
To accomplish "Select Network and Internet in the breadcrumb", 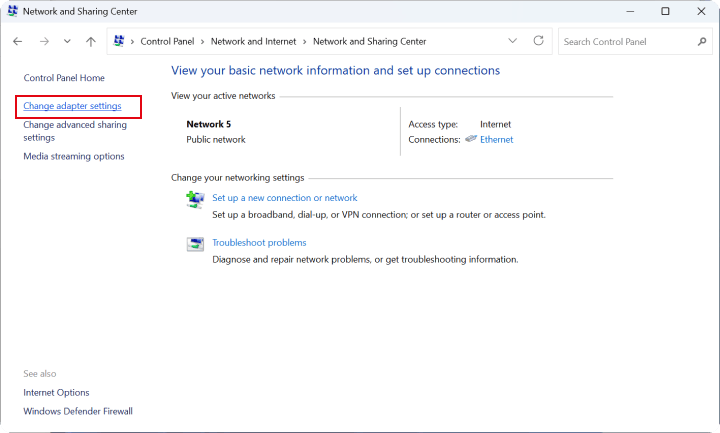I will point(253,41).
